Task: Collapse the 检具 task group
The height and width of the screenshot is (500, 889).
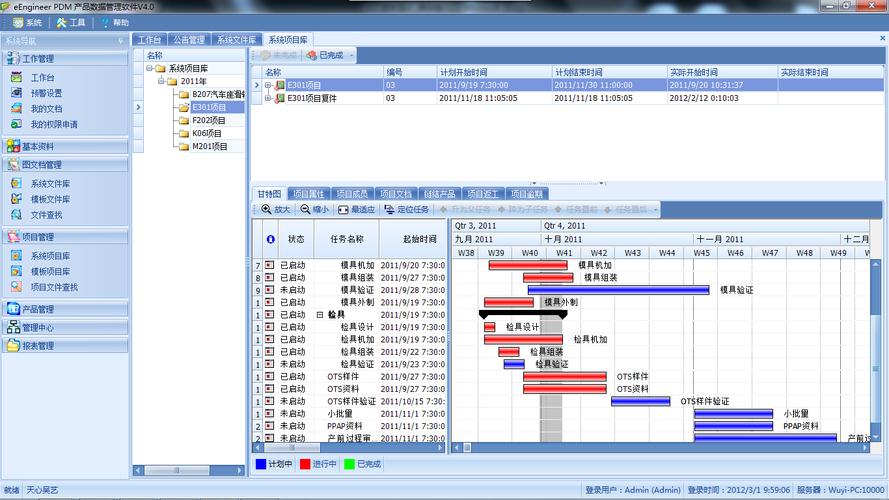Action: tap(320, 315)
